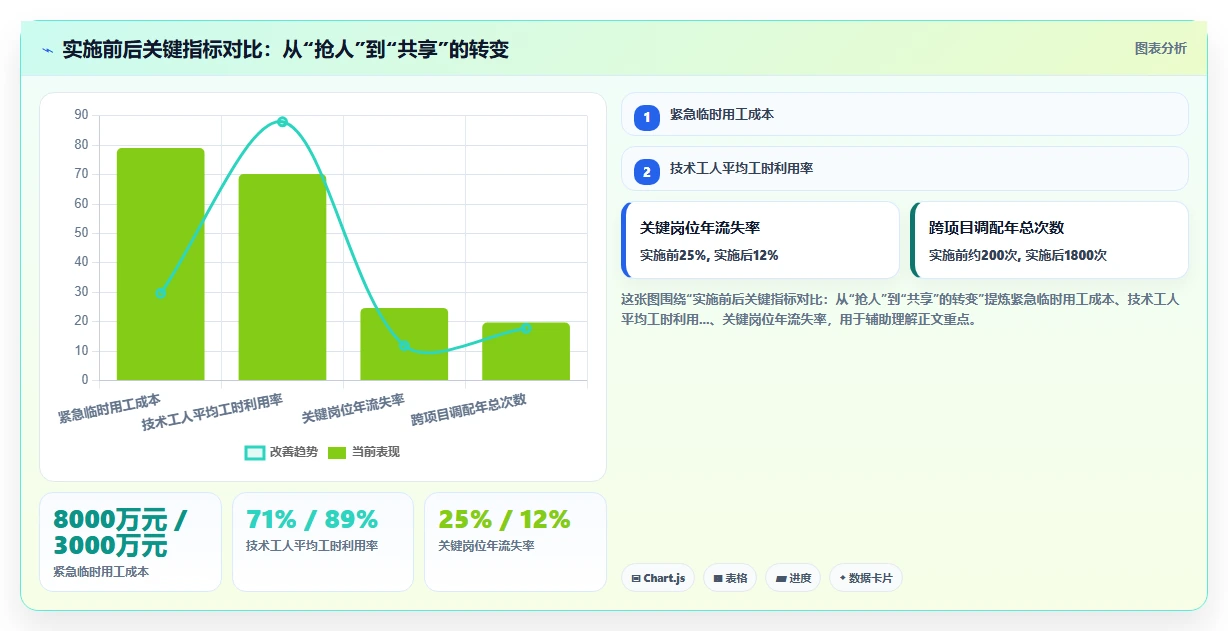Click the 关键岗位年流失率 green bar

[x=404, y=344]
